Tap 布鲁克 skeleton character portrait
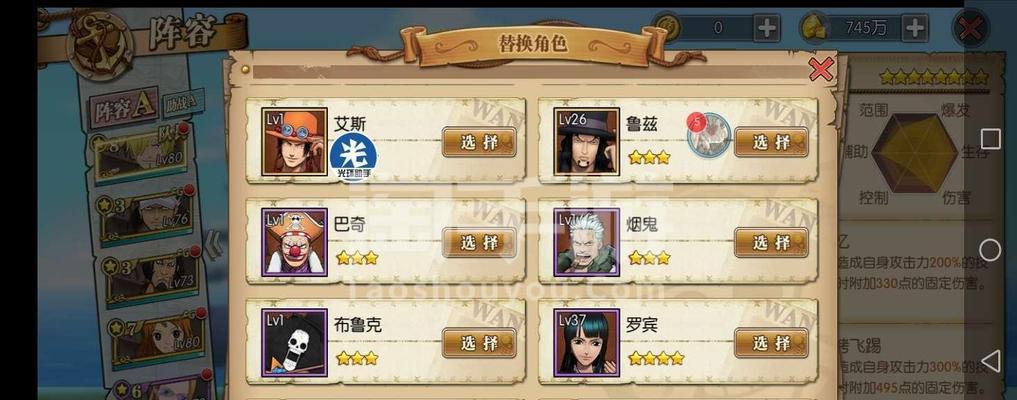1017x400 pixels. (294, 343)
